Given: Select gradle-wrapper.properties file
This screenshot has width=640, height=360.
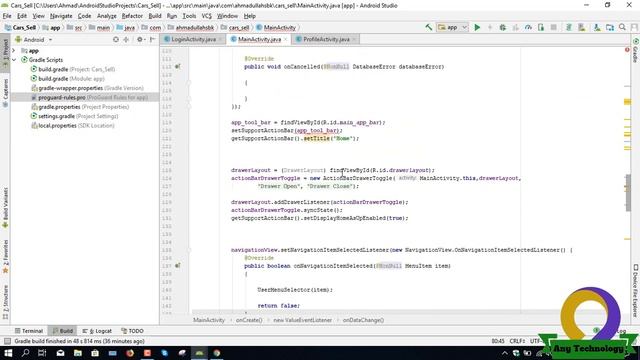Looking at the screenshot, I should 87,88.
